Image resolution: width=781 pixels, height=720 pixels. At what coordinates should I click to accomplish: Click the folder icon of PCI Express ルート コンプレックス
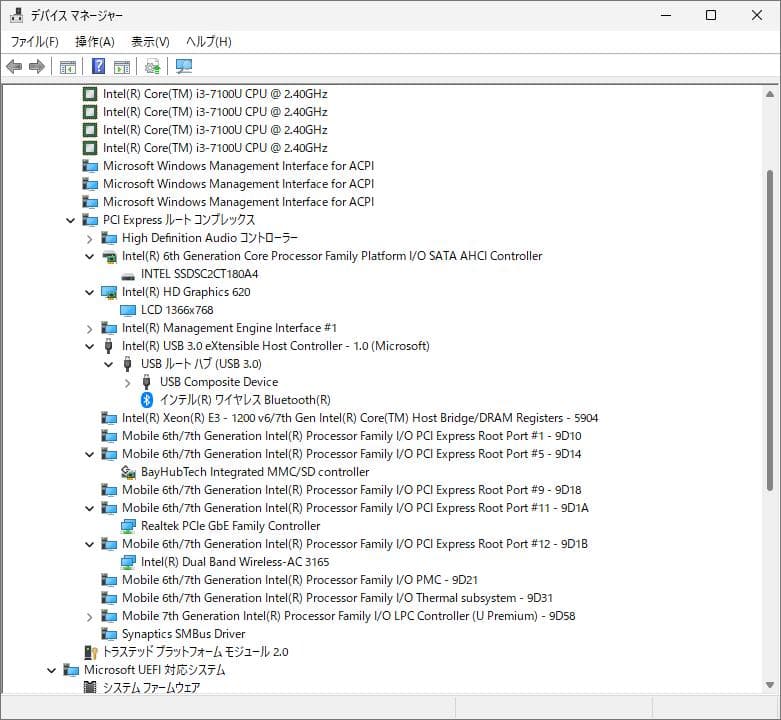(x=90, y=220)
